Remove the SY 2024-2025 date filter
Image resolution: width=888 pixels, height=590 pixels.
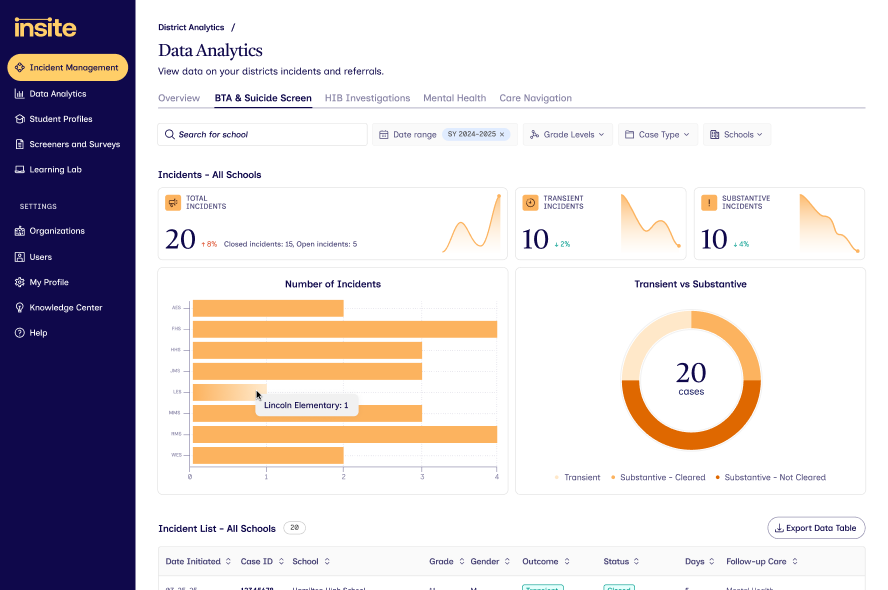click(502, 135)
